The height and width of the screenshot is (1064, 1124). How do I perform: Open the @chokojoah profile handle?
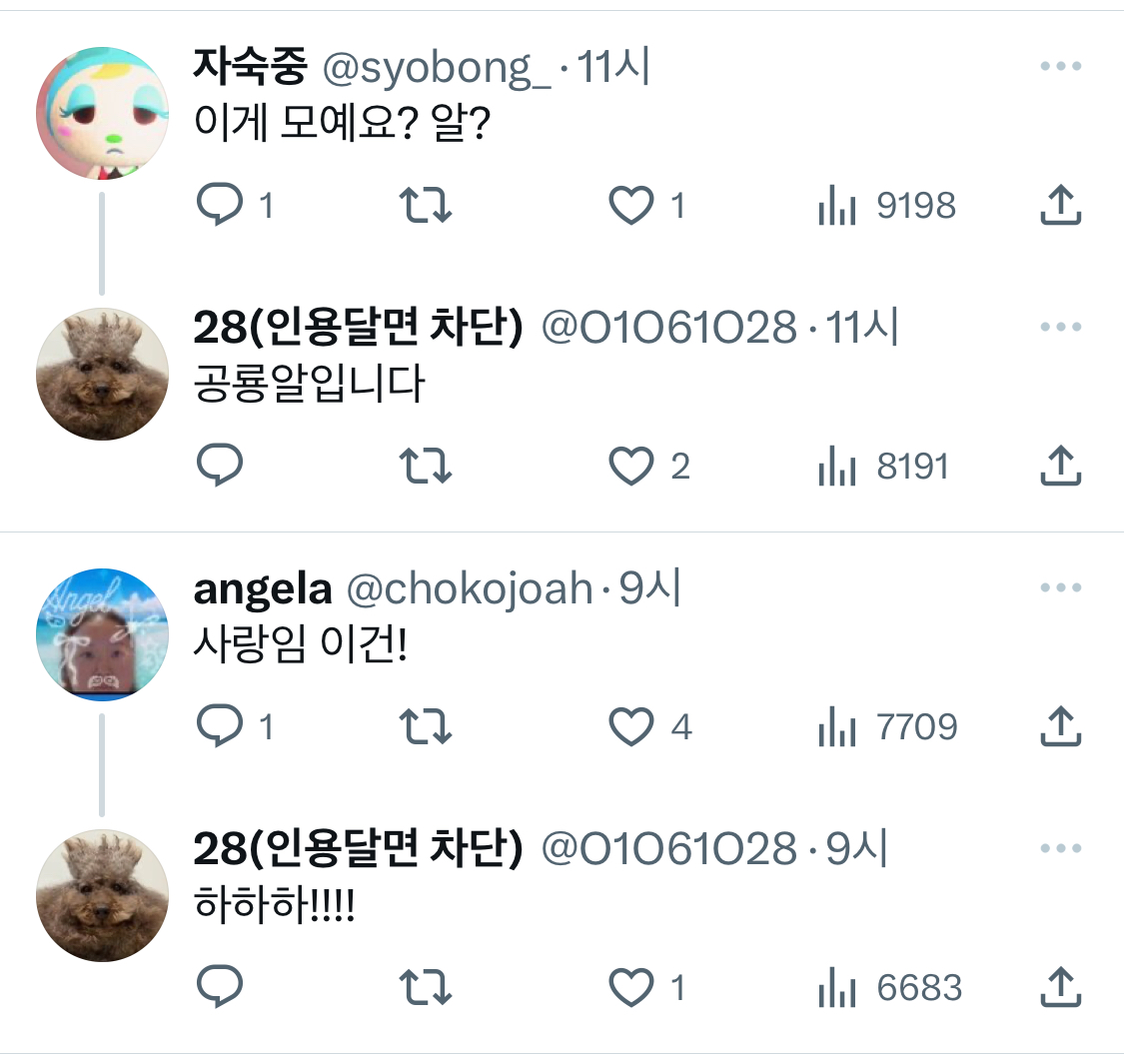tap(470, 588)
